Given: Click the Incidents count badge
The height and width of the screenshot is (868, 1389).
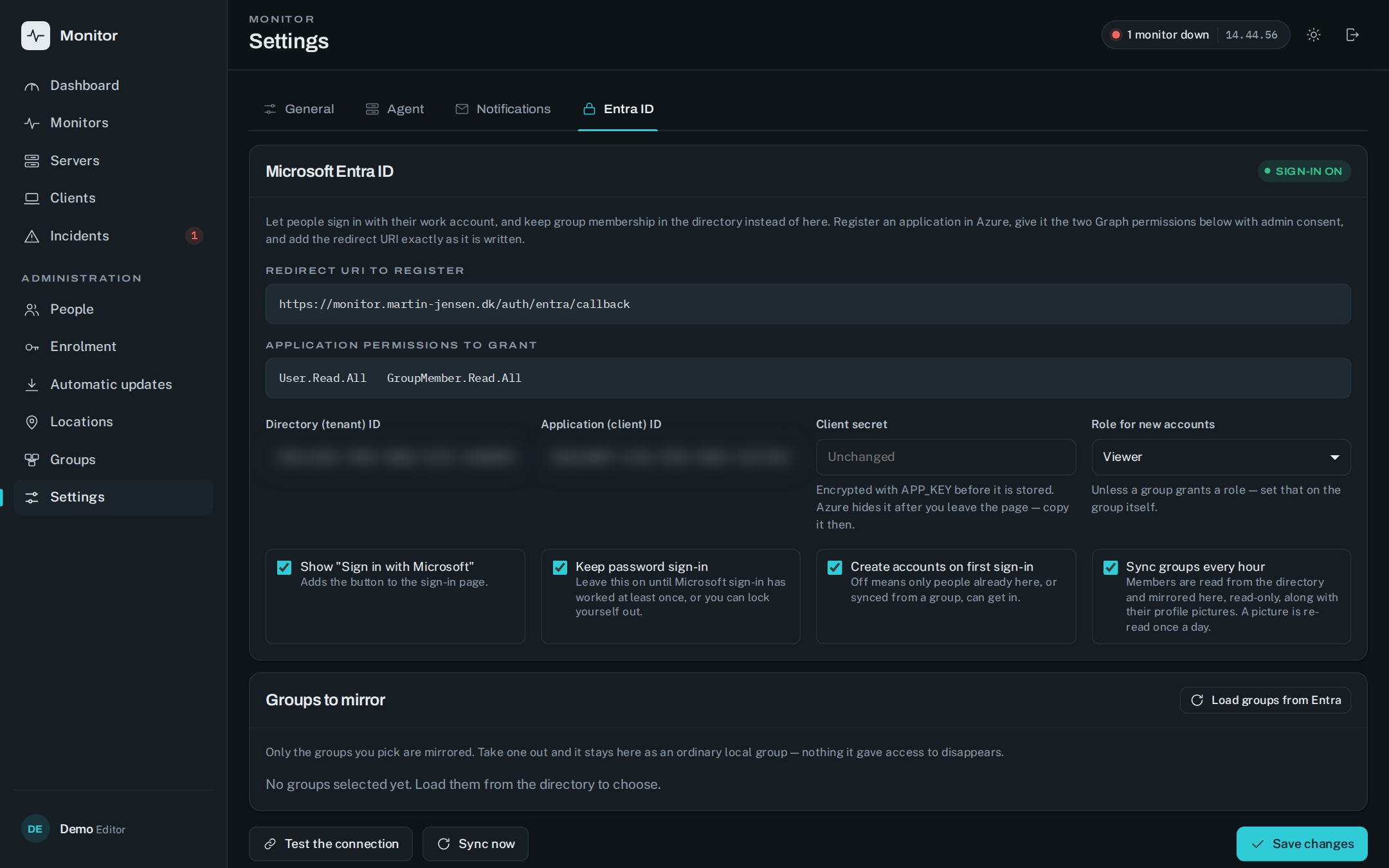Looking at the screenshot, I should pyautogui.click(x=194, y=236).
